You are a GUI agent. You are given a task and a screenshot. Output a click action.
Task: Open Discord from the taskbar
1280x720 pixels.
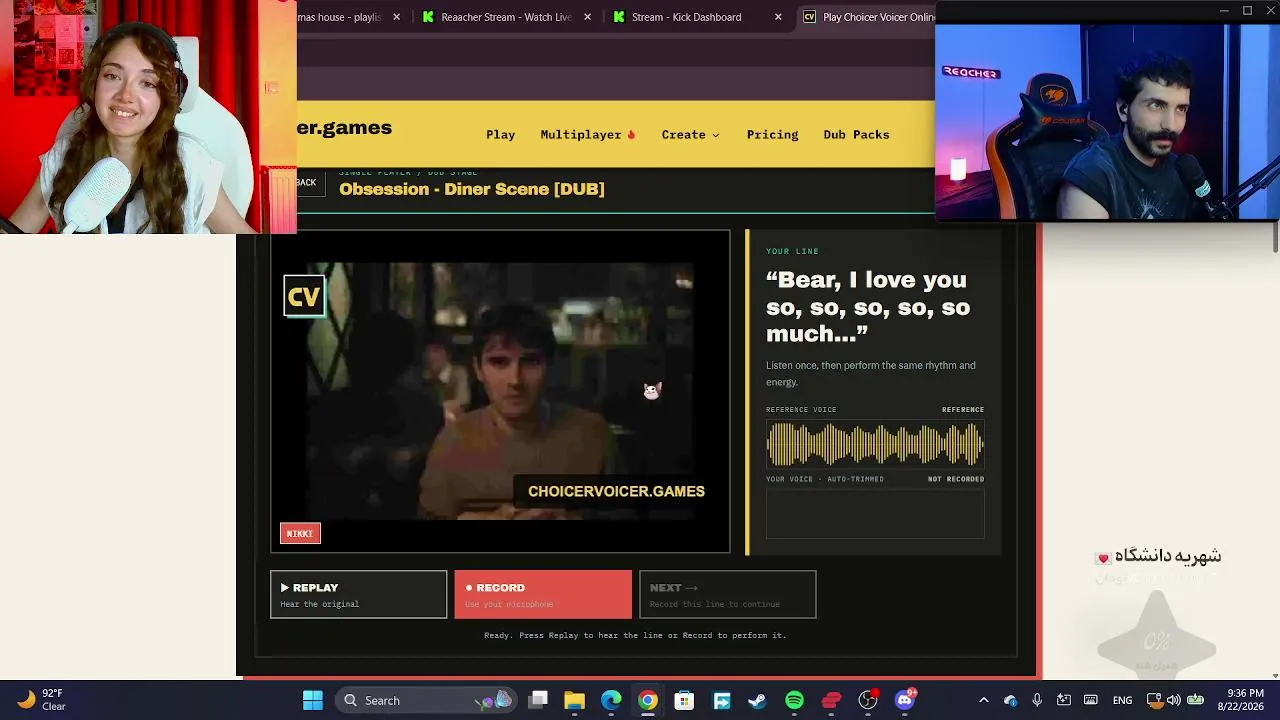[905, 700]
